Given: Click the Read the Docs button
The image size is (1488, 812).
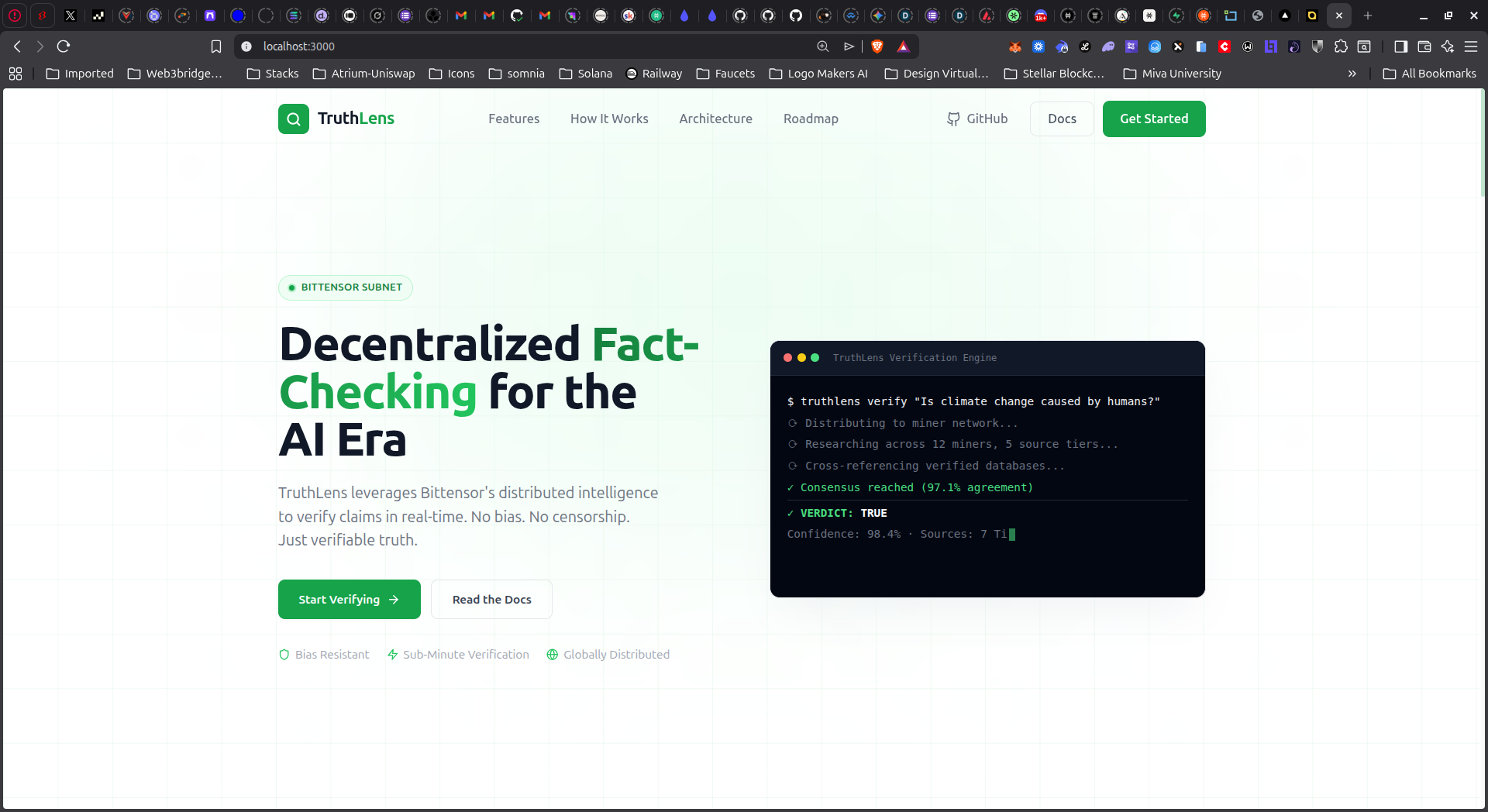Looking at the screenshot, I should (491, 600).
